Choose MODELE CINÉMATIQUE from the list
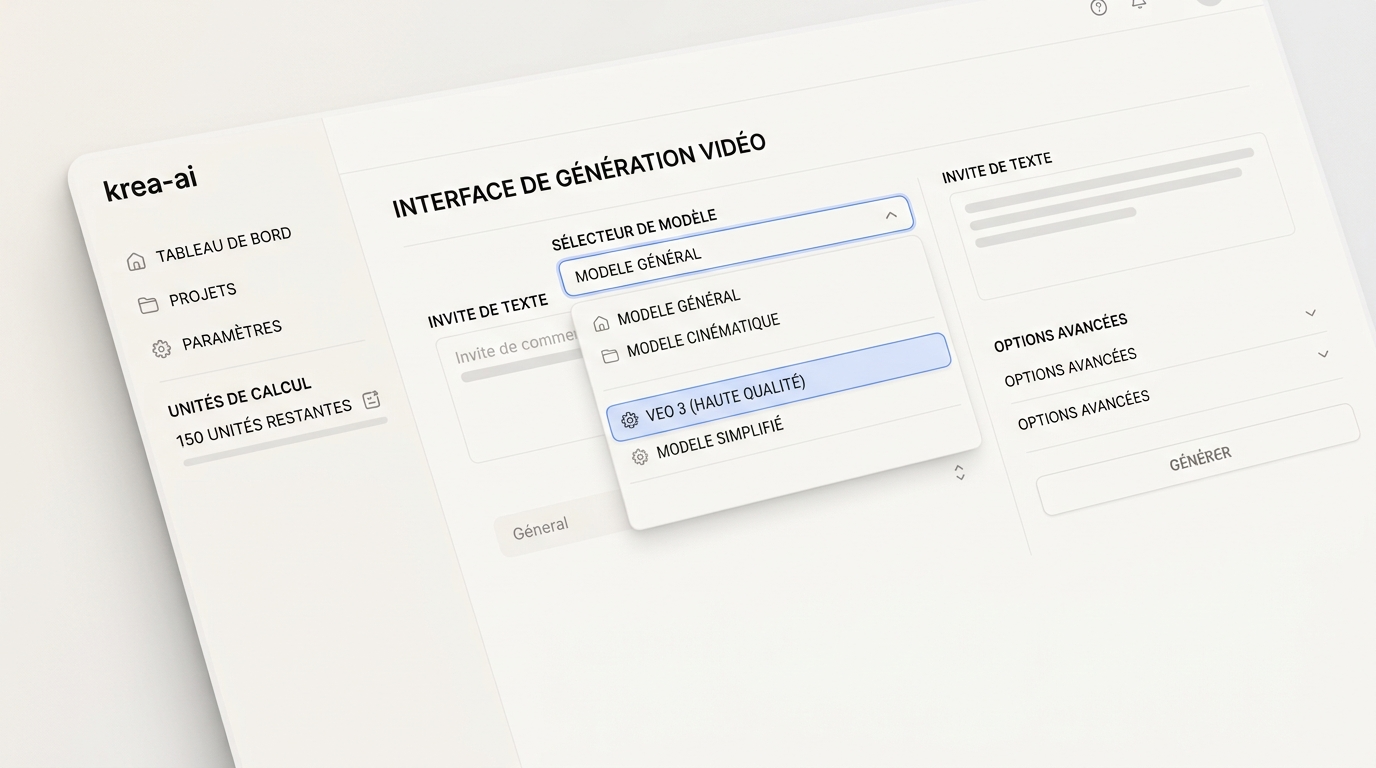Viewport: 1376px width, 768px height. 702,337
